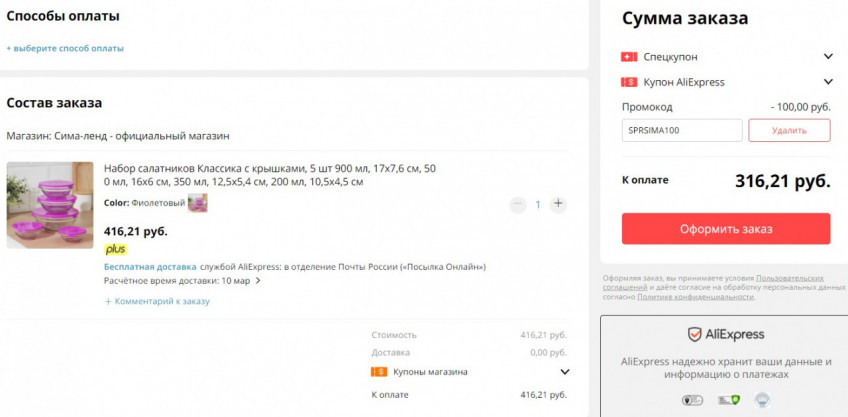Click the Купон AliExpress coupon icon
Viewport: 848px width, 417px height.
[x=629, y=82]
